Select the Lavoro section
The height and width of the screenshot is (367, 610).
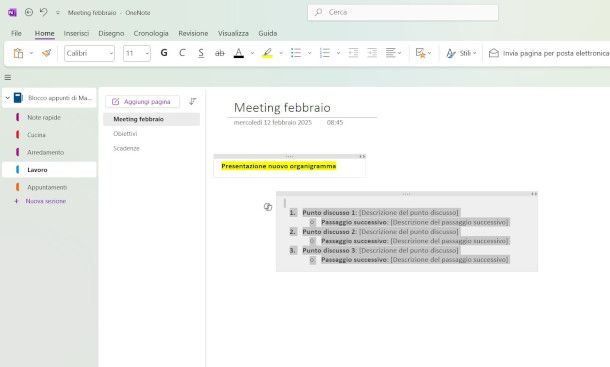[49, 170]
